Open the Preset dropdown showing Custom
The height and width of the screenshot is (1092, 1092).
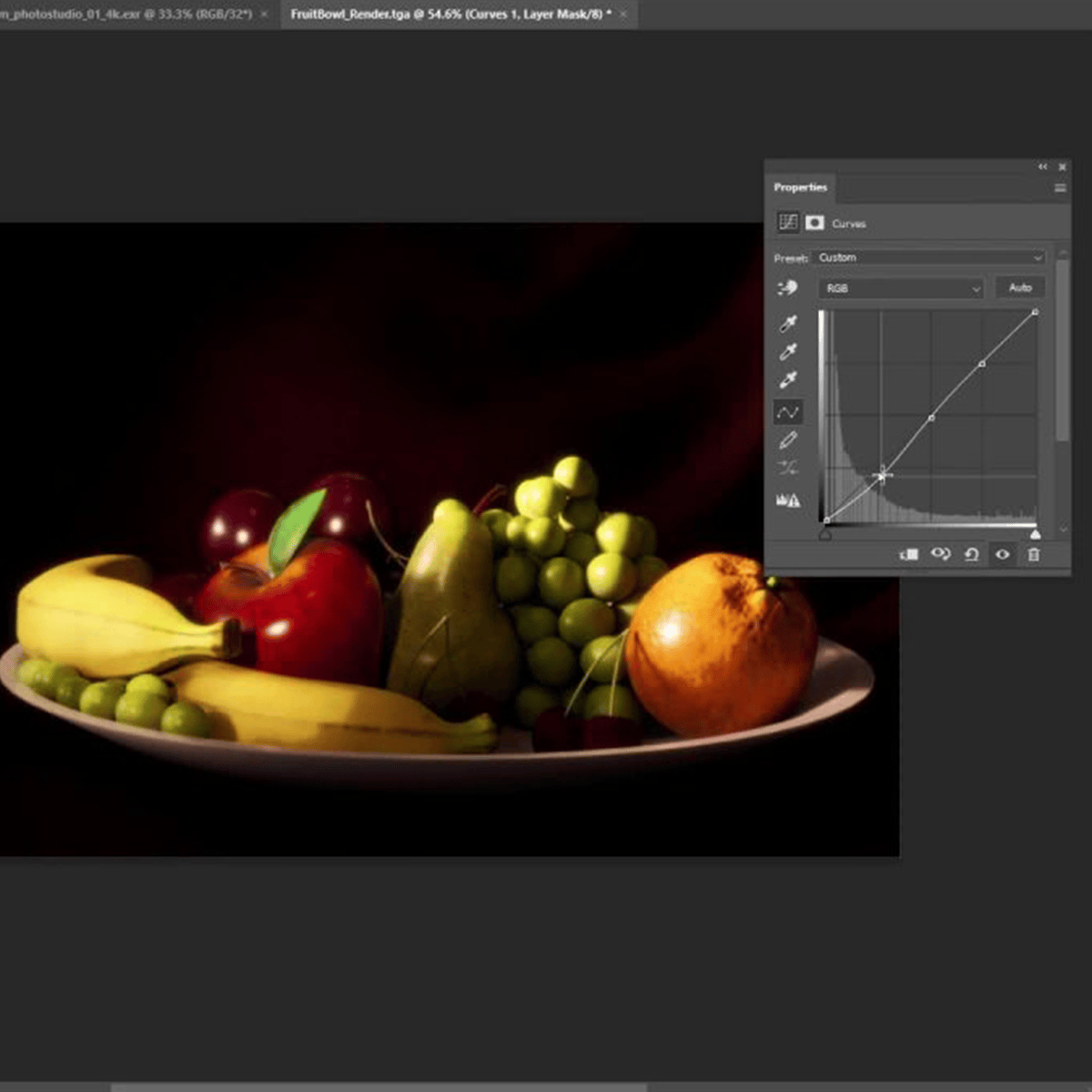(929, 258)
